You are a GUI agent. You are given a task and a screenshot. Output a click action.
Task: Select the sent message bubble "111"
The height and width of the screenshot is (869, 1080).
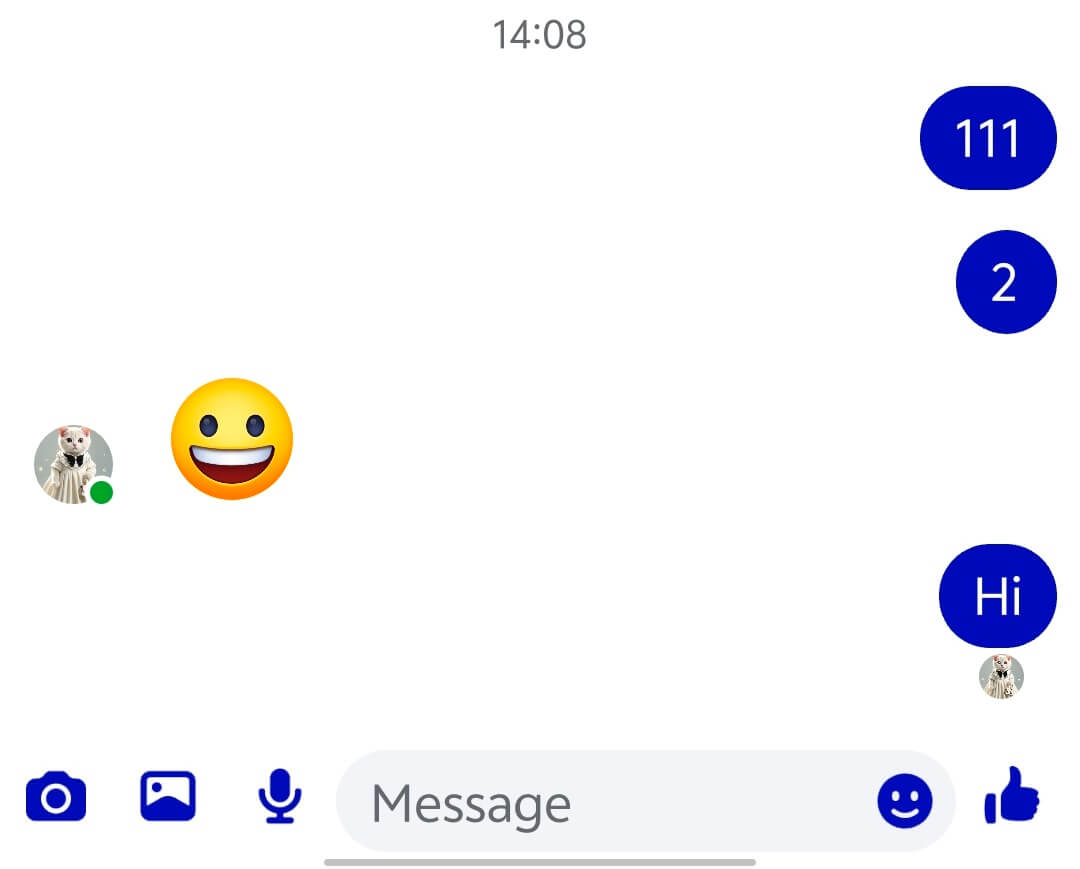point(988,138)
